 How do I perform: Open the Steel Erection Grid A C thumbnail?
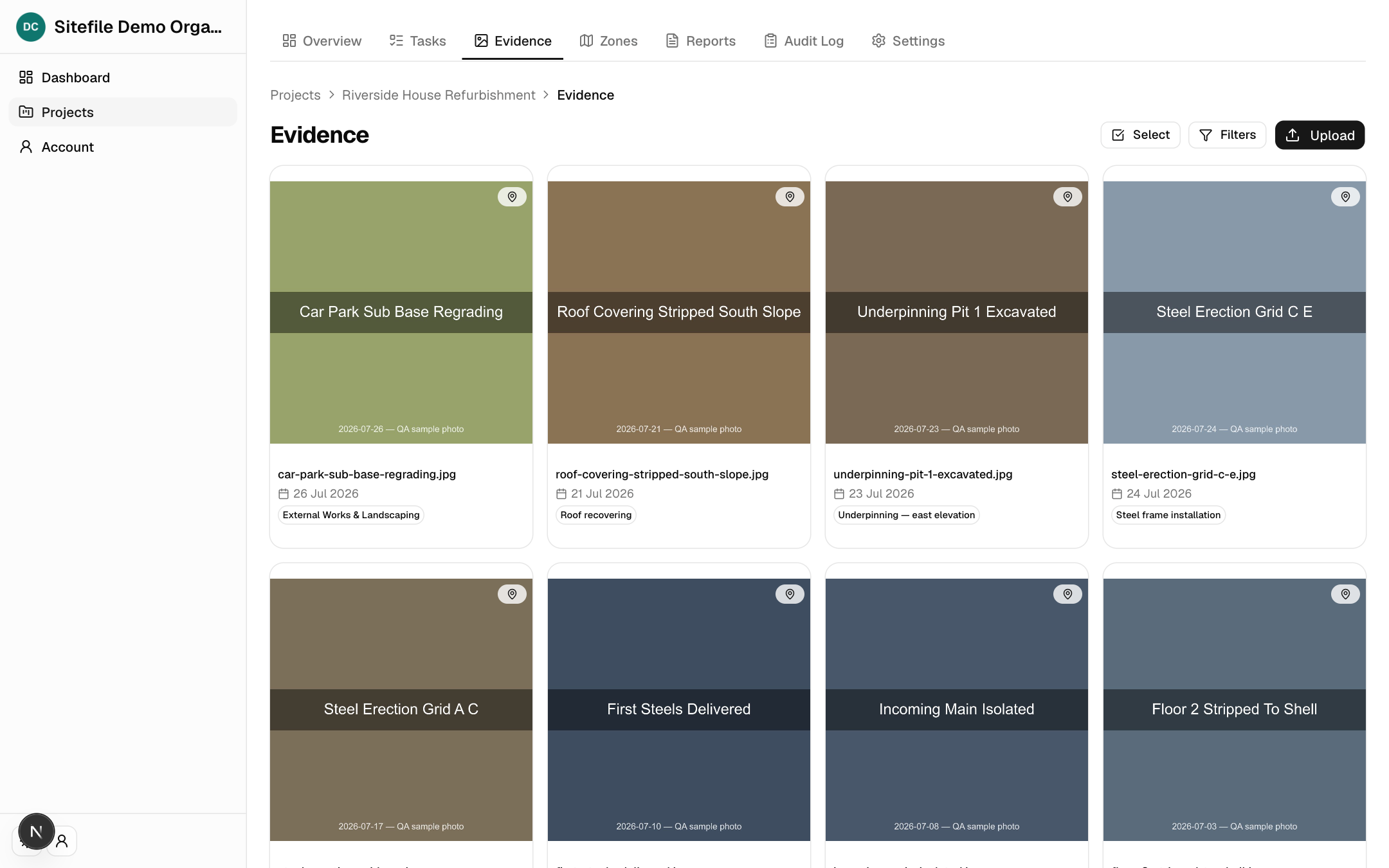(x=401, y=710)
